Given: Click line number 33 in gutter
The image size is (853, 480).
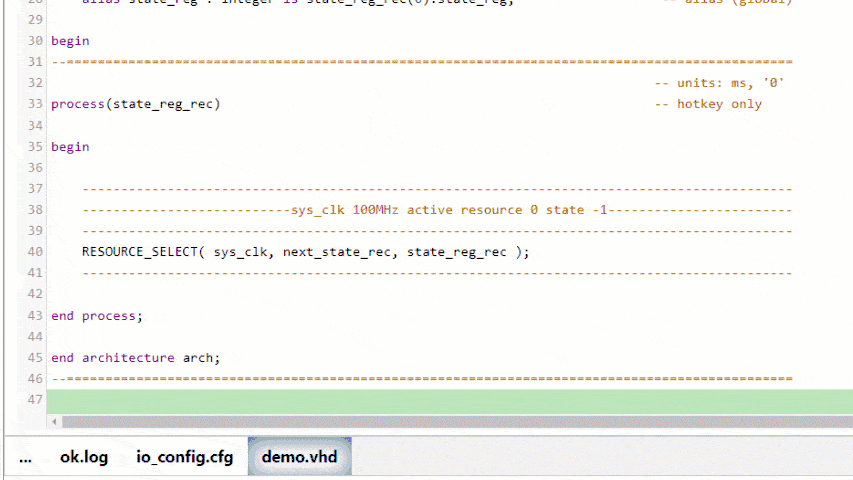Looking at the screenshot, I should pos(35,104).
